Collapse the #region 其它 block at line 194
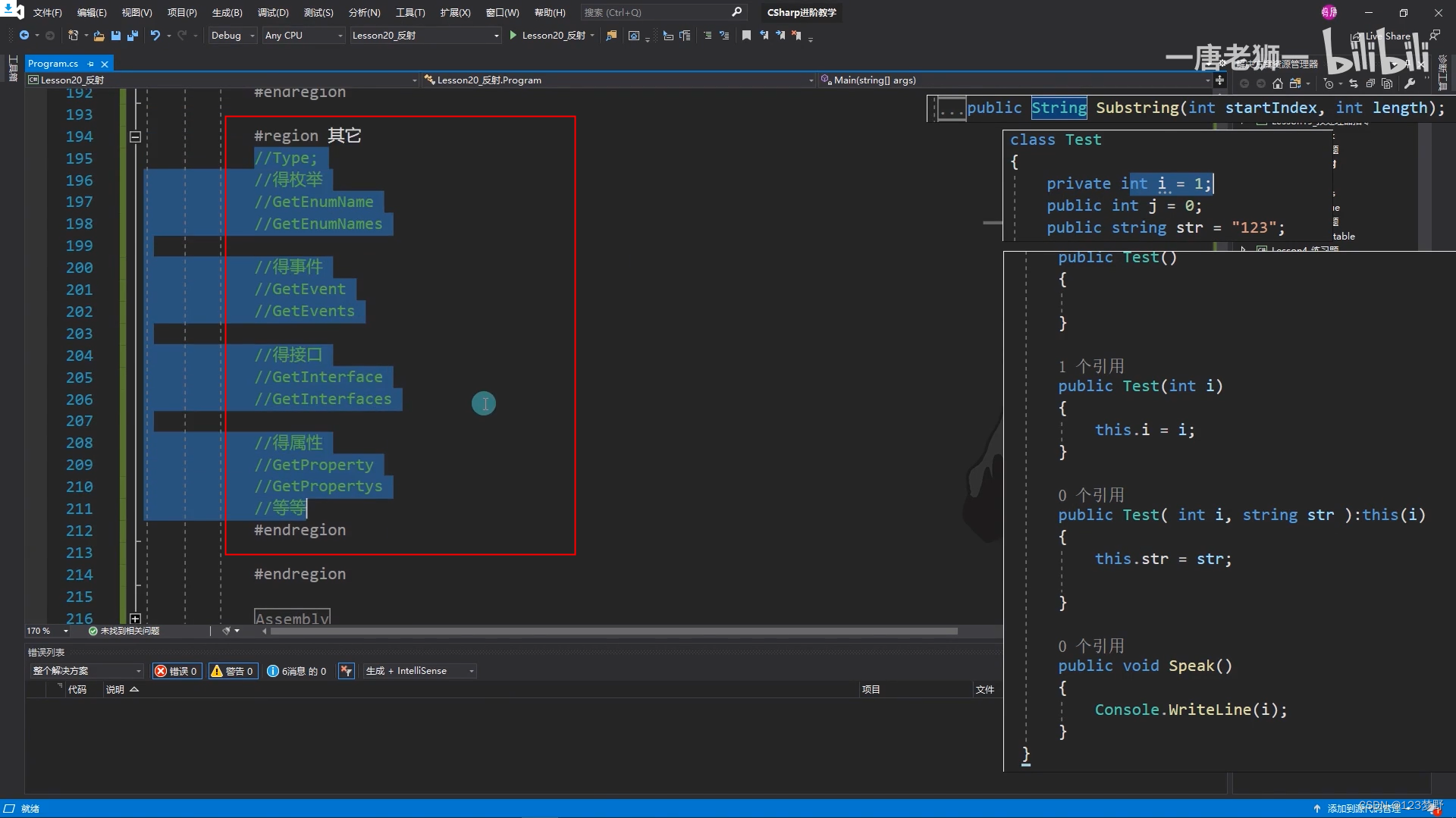1456x818 pixels. [x=135, y=136]
